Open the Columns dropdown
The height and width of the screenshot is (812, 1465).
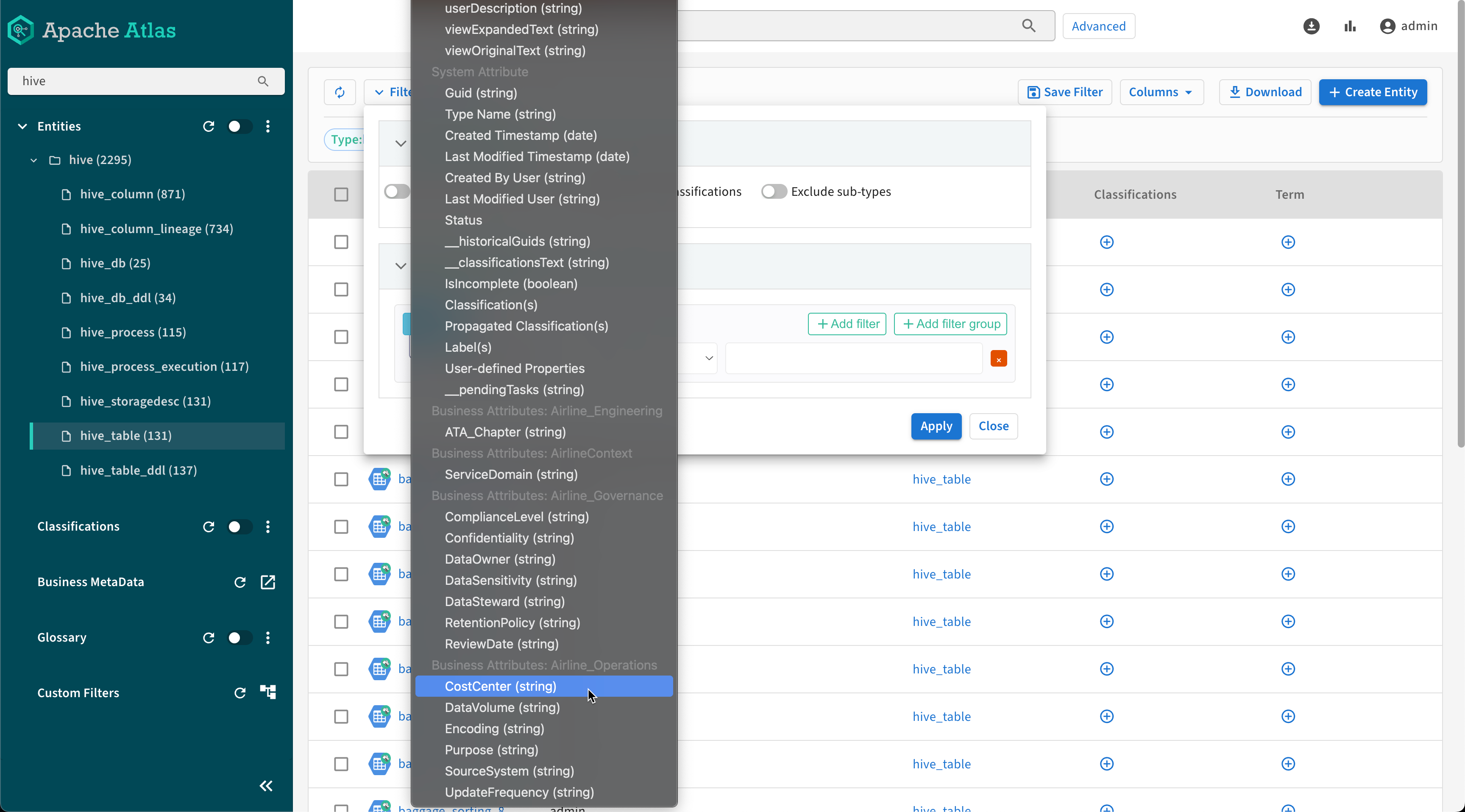click(x=1161, y=92)
